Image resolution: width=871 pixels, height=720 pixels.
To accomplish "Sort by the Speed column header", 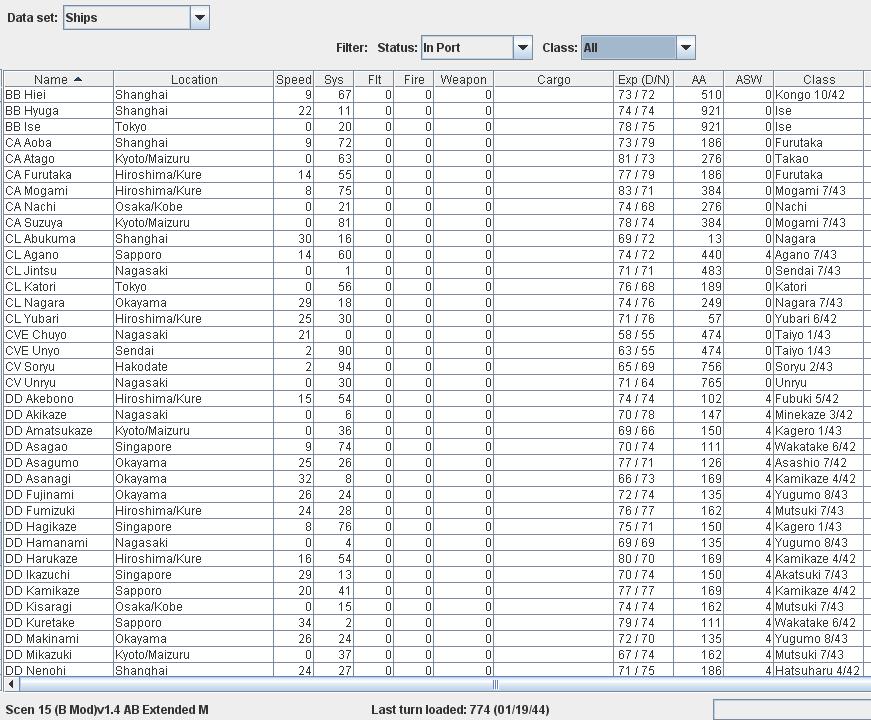I will click(294, 79).
